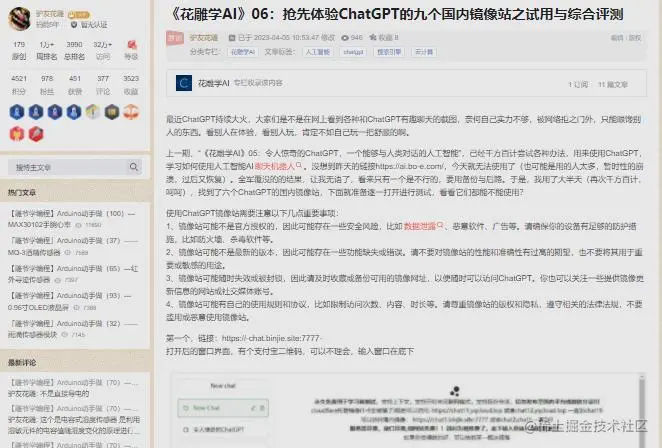The width and height of the screenshot is (662, 448).
Task: Open the blogger's round profile avatar
Action: point(19,19)
